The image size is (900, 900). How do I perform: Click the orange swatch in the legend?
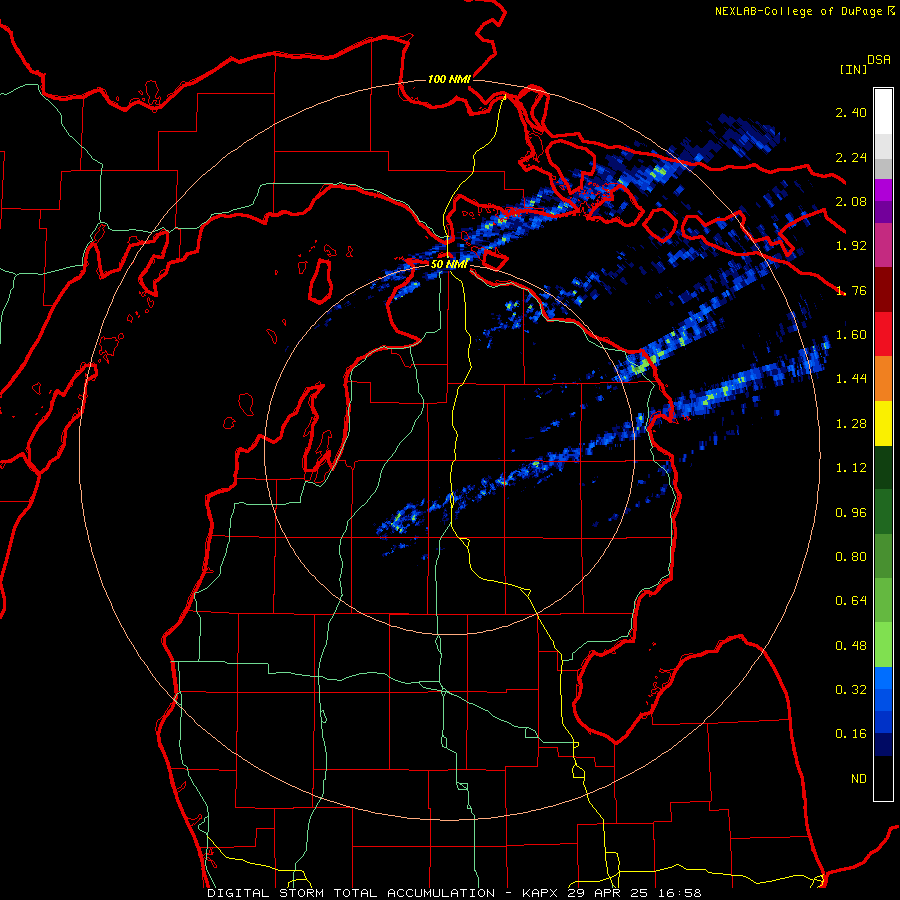point(883,378)
